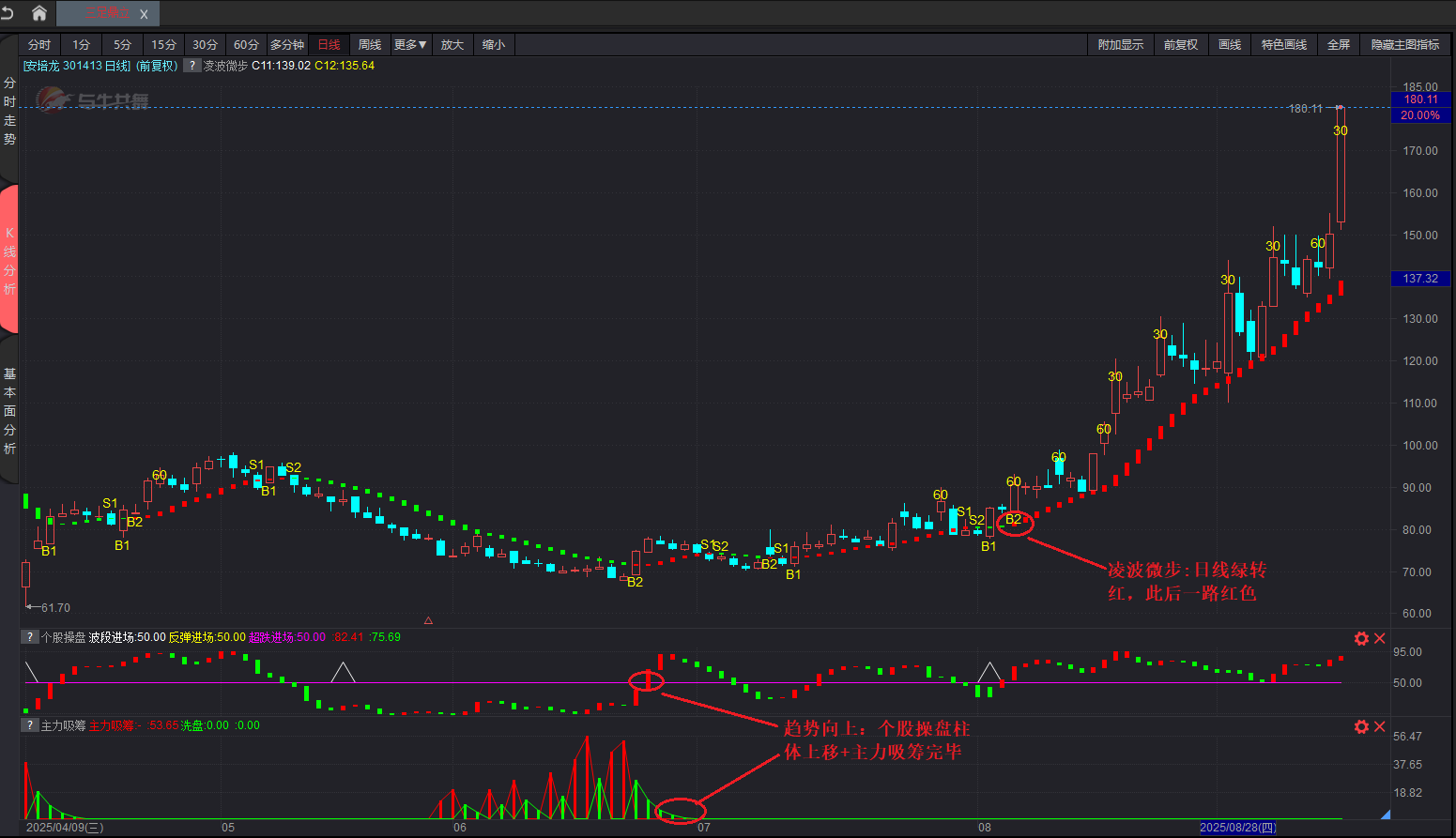Screen dimensions: 1456x838
Task: Click 放大 to zoom in chart
Action: point(452,45)
